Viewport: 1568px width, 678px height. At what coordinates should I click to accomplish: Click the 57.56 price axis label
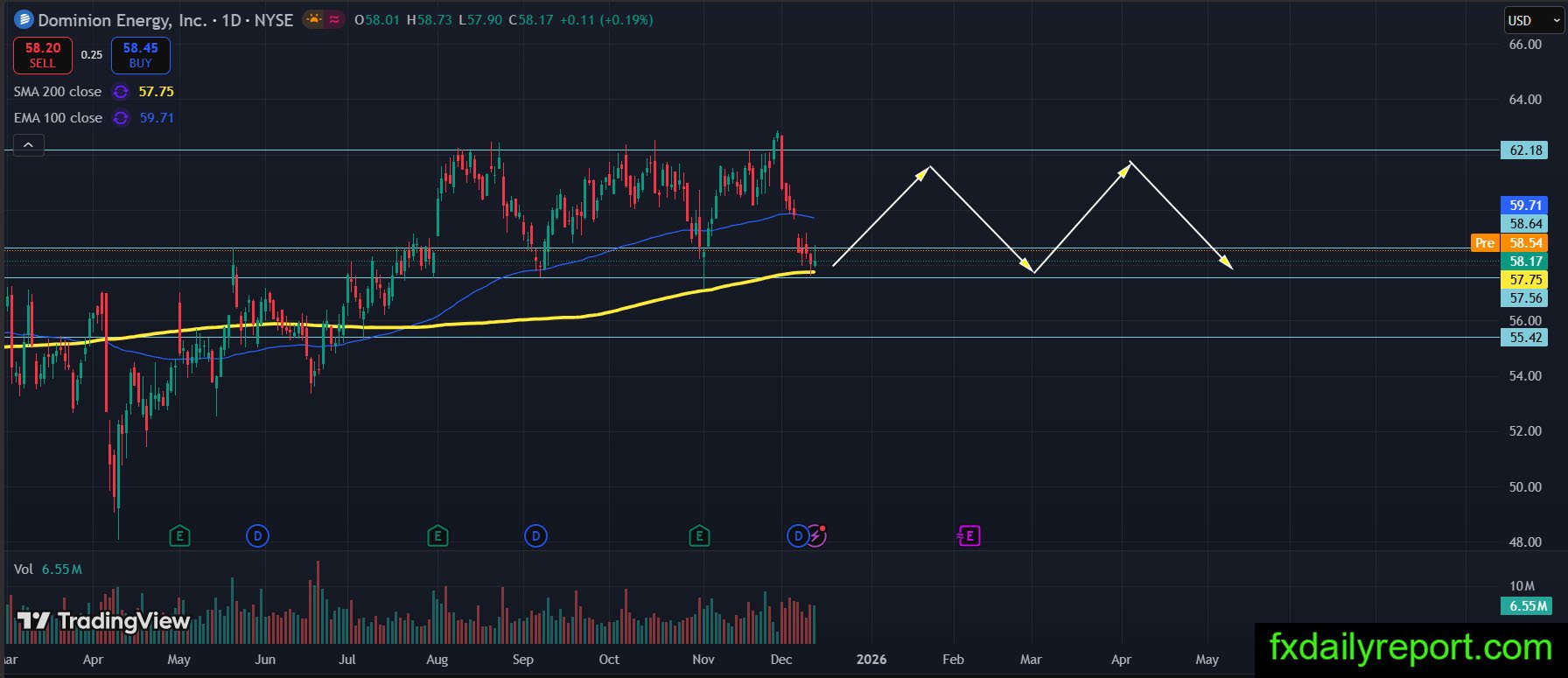tap(1524, 298)
